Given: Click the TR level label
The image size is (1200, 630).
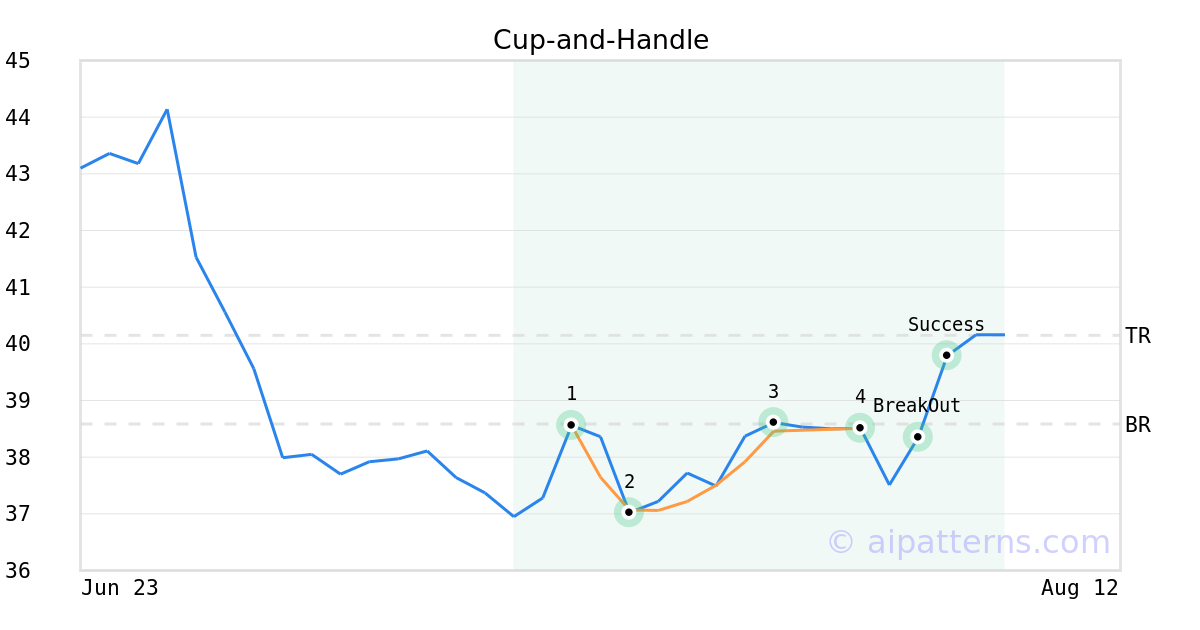Looking at the screenshot, I should tap(1138, 336).
